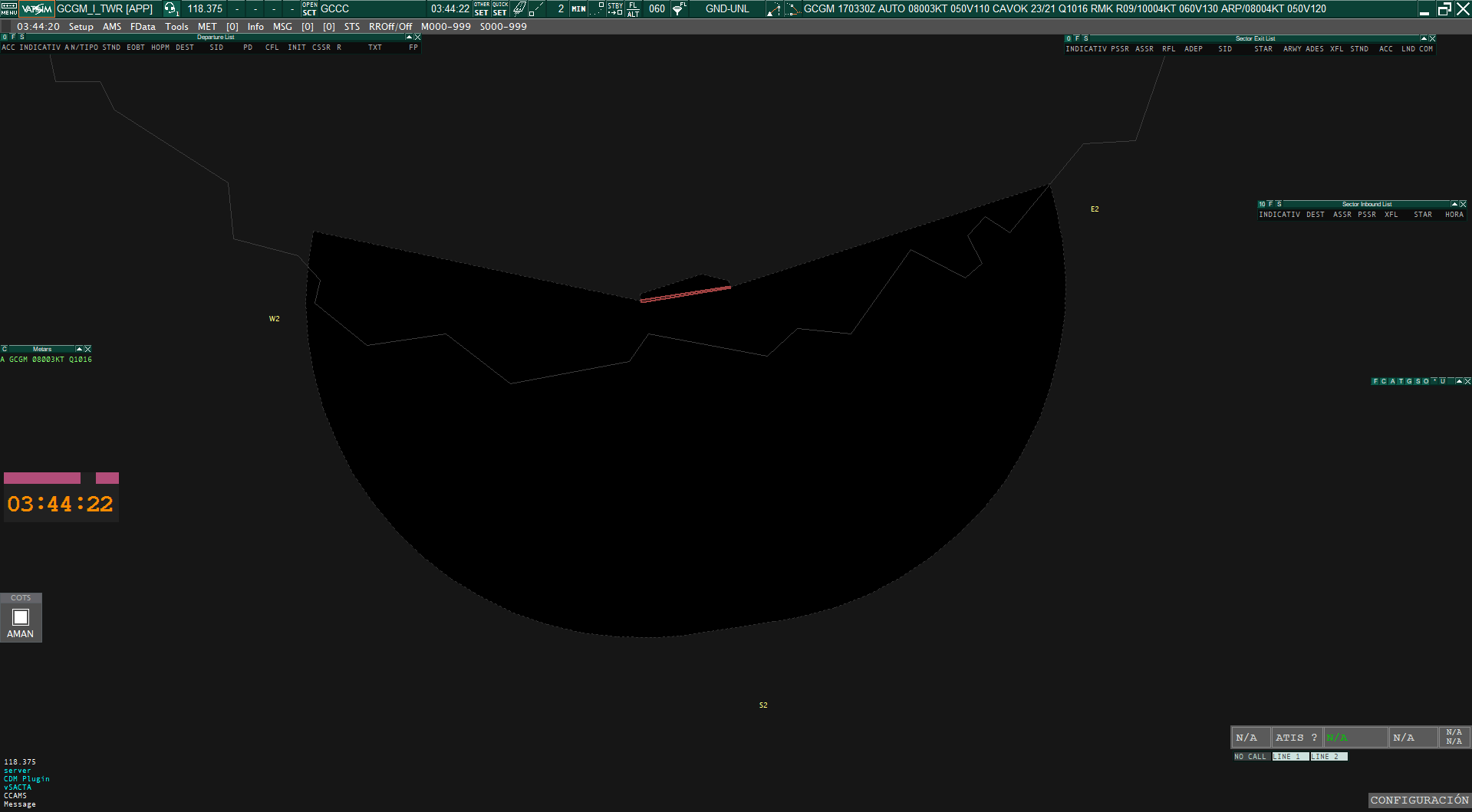Collapse the Sector Inbound List window
Screen dimensions: 1472x812
coord(1454,204)
